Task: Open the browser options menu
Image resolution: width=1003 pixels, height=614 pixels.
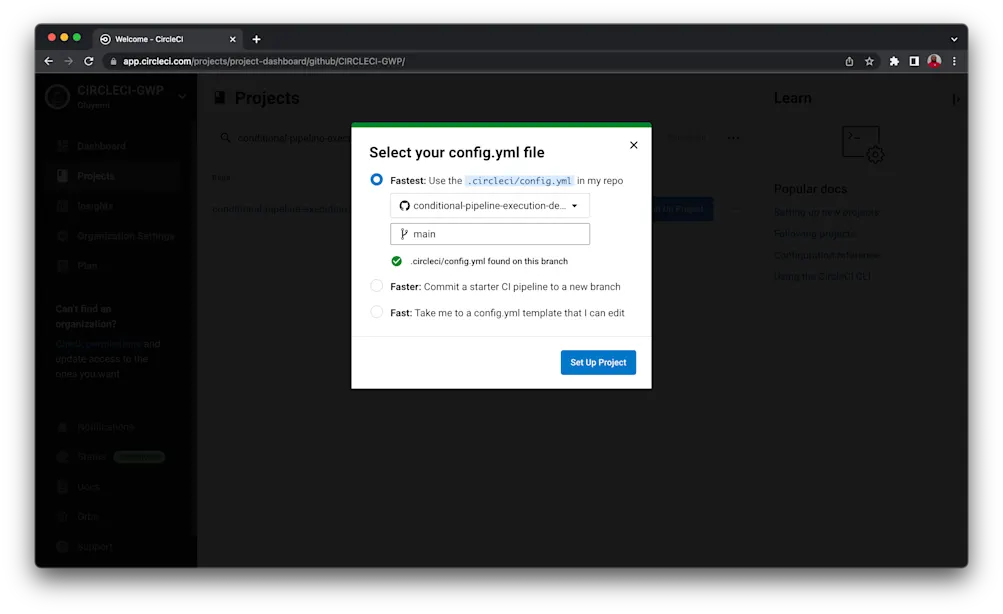Action: 953,61
